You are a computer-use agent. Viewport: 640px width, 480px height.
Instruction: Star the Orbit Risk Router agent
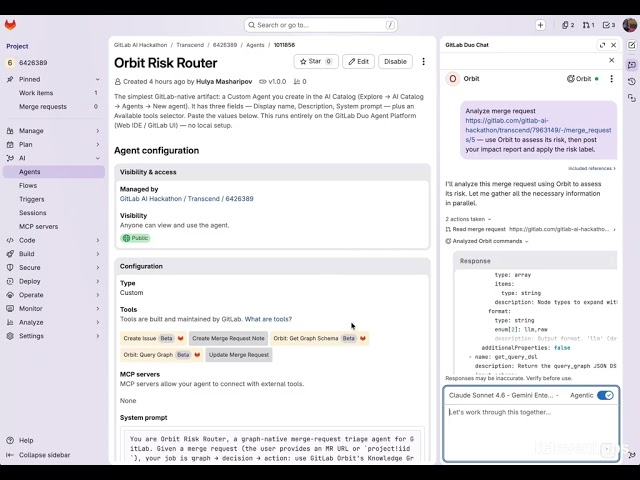click(316, 62)
